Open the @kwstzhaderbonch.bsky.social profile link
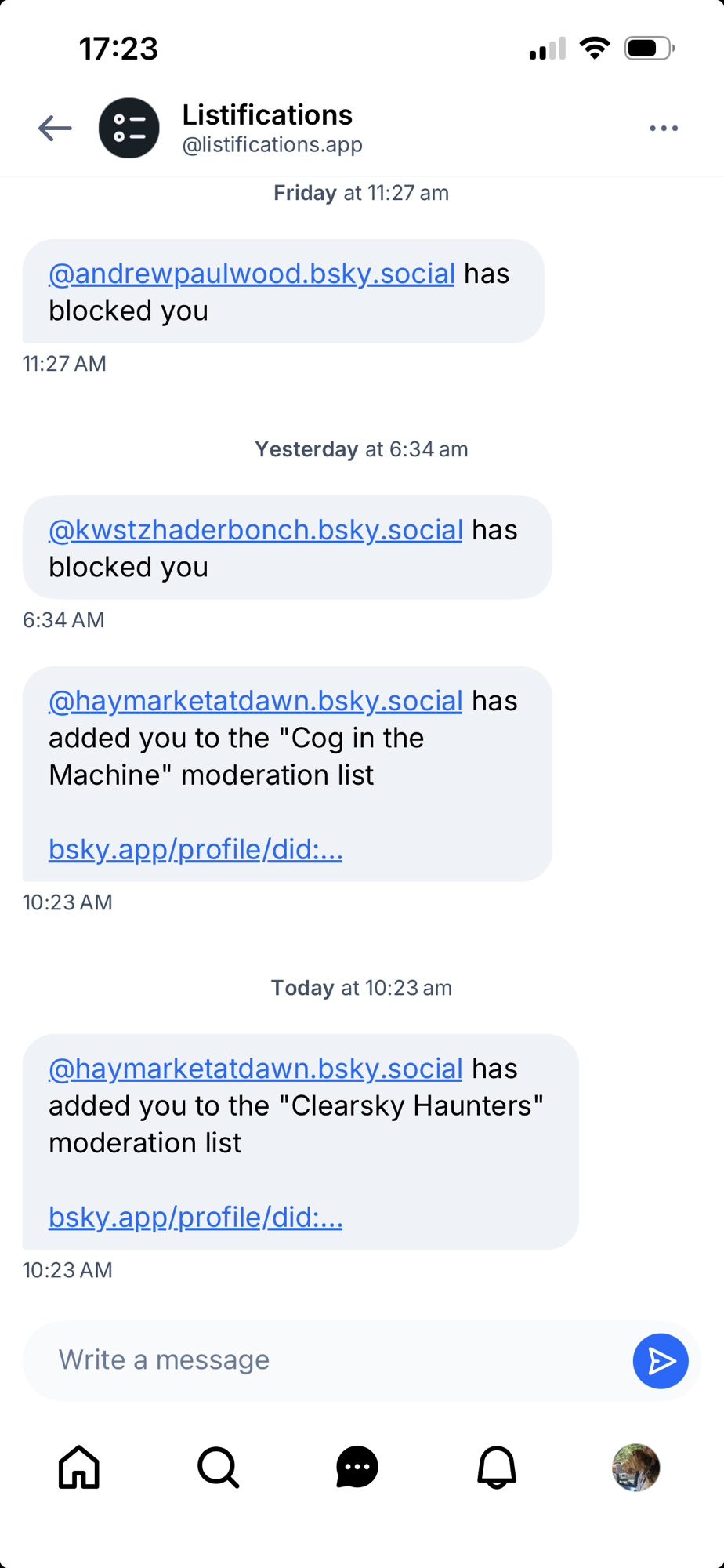724x1568 pixels. [255, 530]
